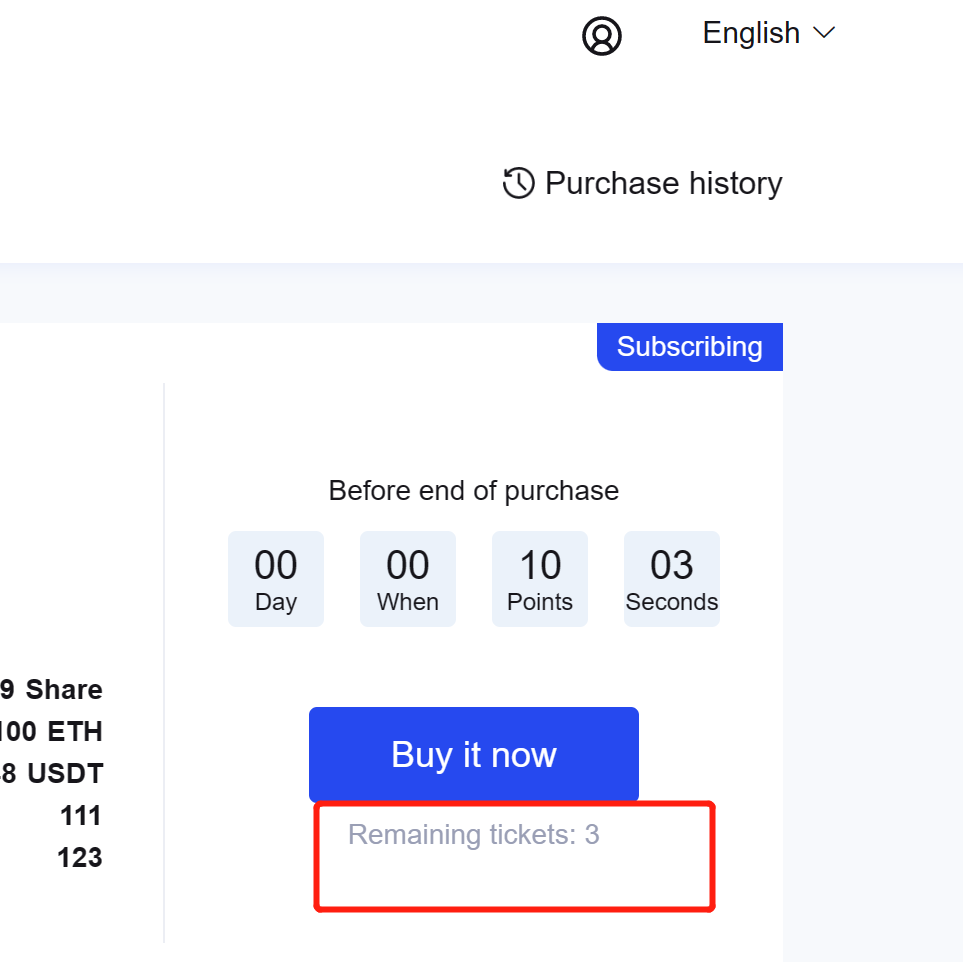
Task: Click the "Remaining tickets: 3" text
Action: click(473, 834)
